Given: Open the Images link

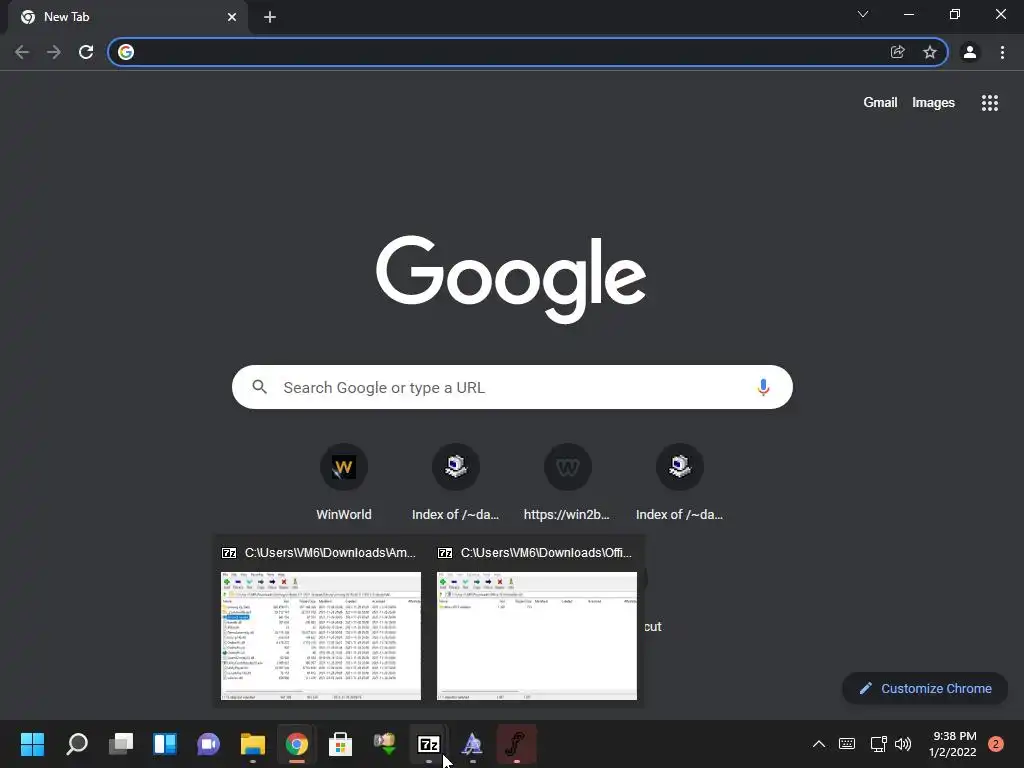Looking at the screenshot, I should click(x=933, y=103).
